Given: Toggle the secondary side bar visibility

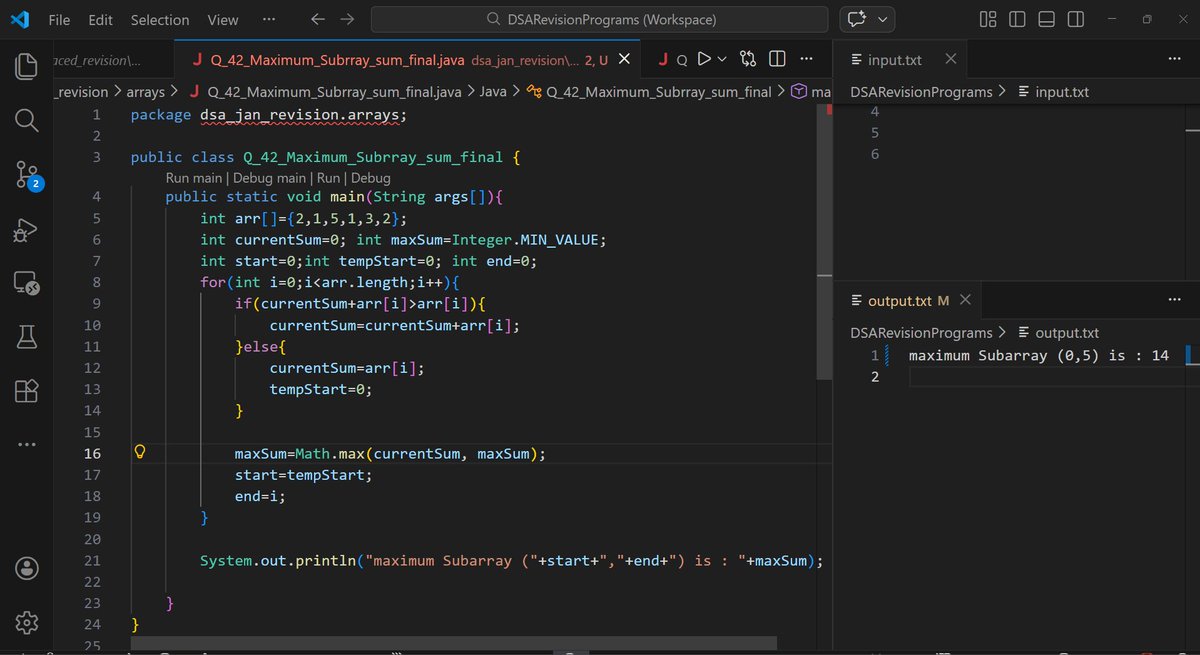Looking at the screenshot, I should [x=1075, y=19].
